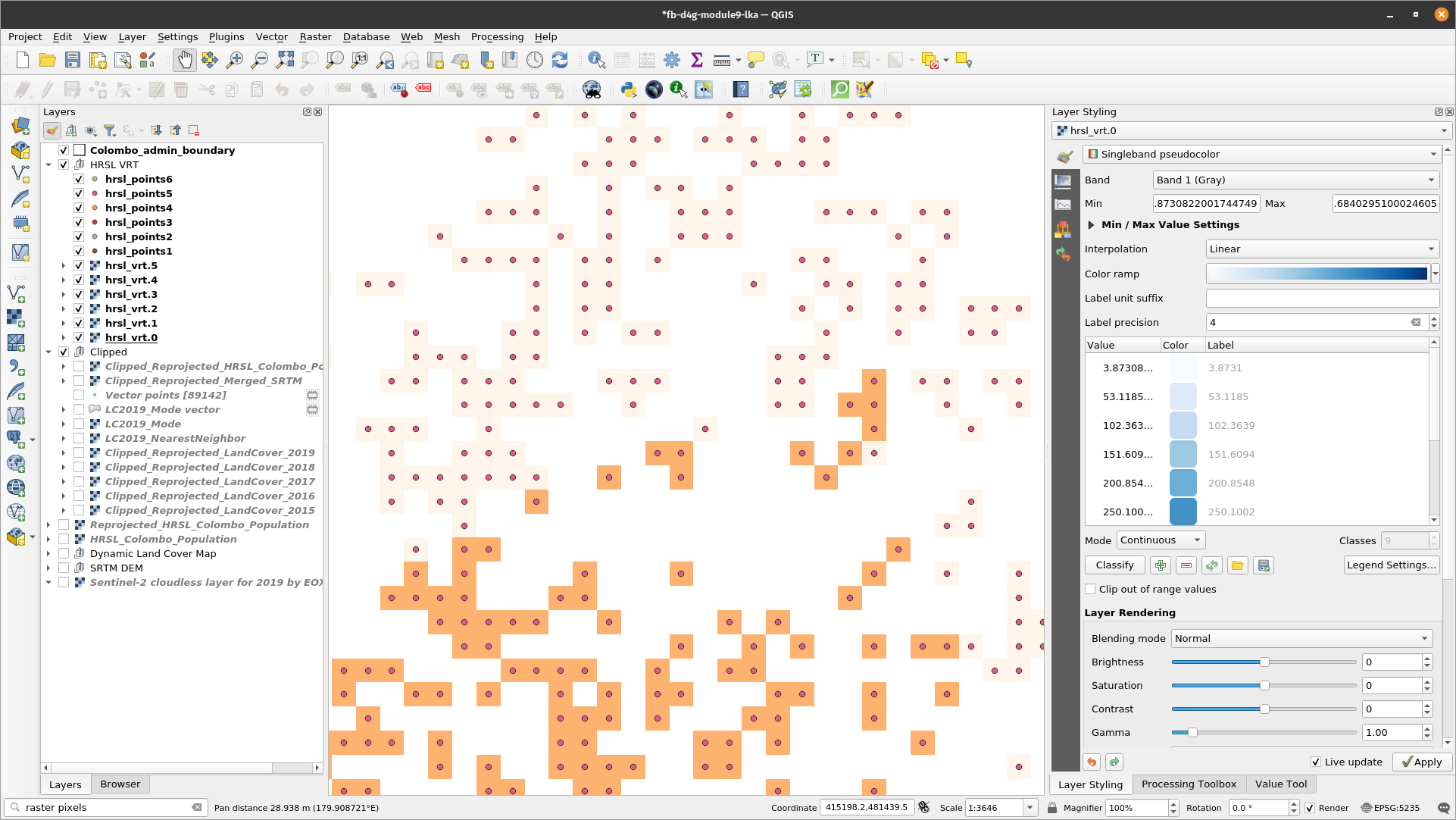
Task: Open the Transparency tab icon in Layer Styling
Action: [1063, 180]
